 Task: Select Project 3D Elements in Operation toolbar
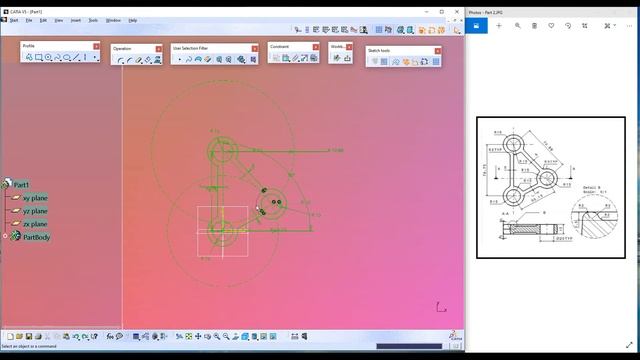158,60
